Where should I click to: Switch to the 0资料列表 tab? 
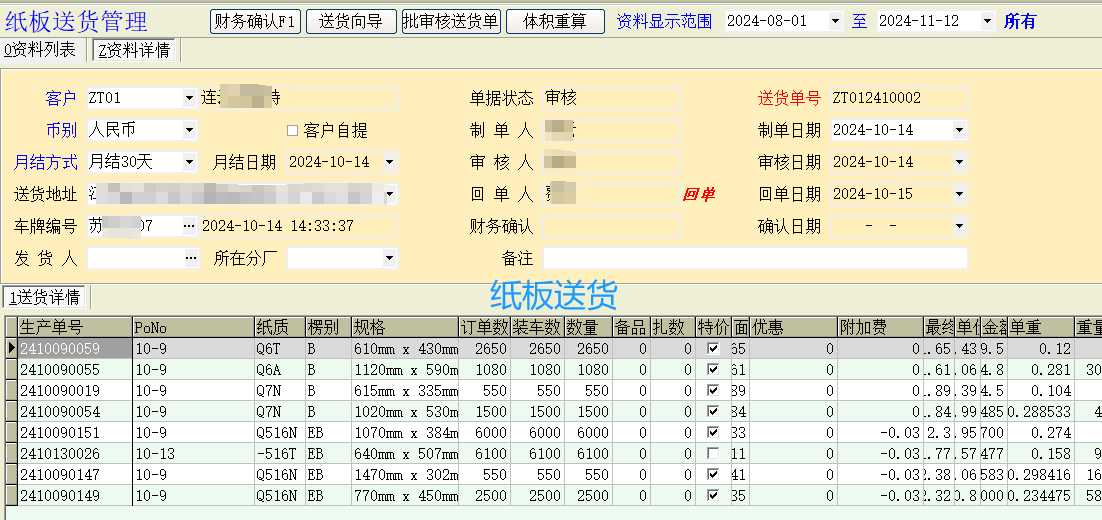(41, 50)
